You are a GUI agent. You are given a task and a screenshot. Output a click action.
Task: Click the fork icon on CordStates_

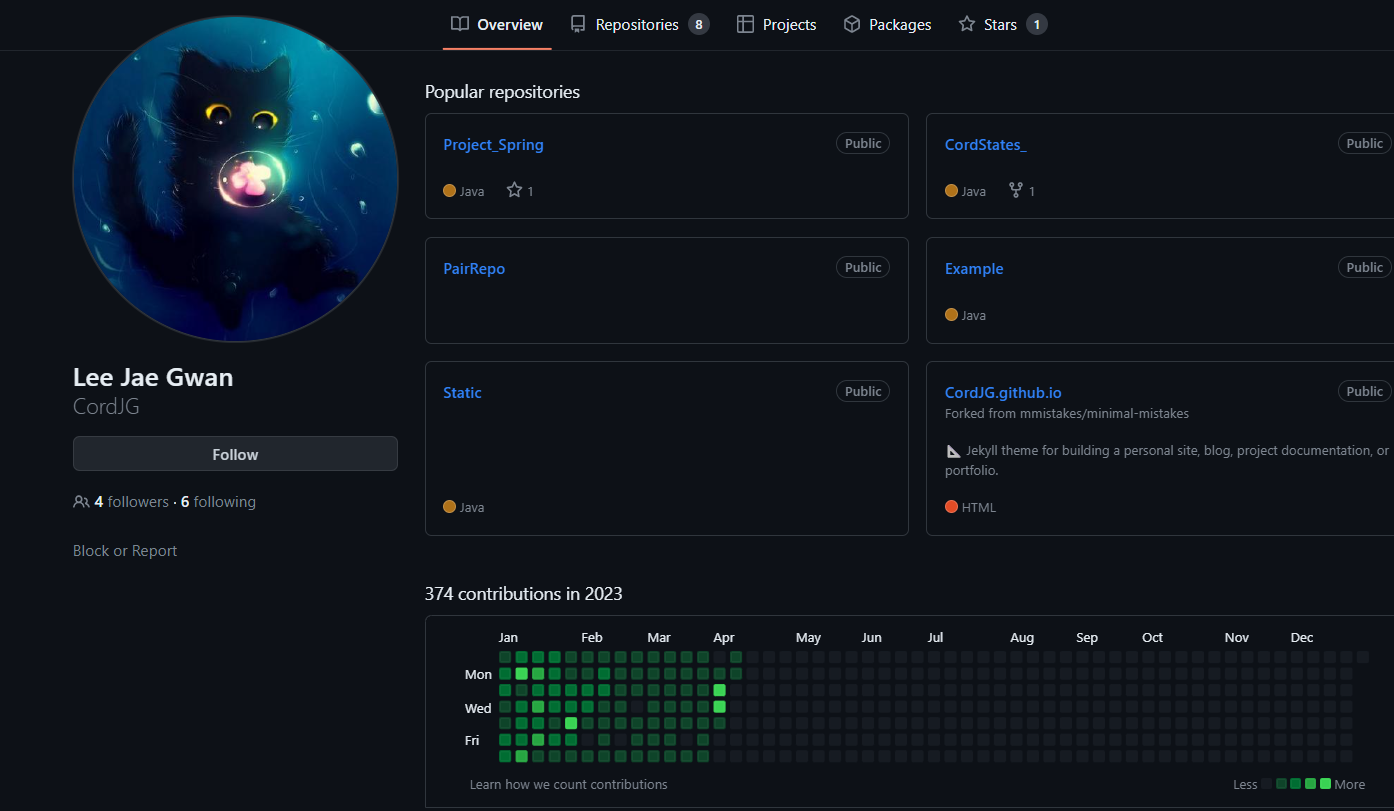[x=1016, y=190]
